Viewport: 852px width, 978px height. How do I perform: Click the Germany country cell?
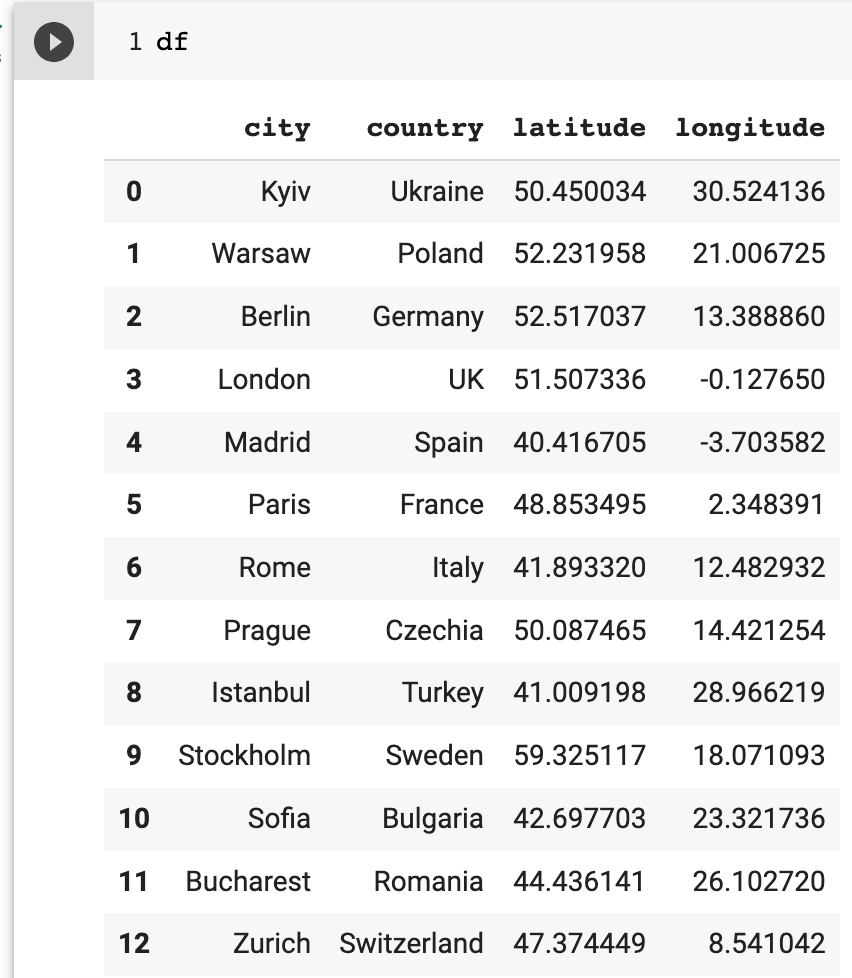pyautogui.click(x=428, y=317)
